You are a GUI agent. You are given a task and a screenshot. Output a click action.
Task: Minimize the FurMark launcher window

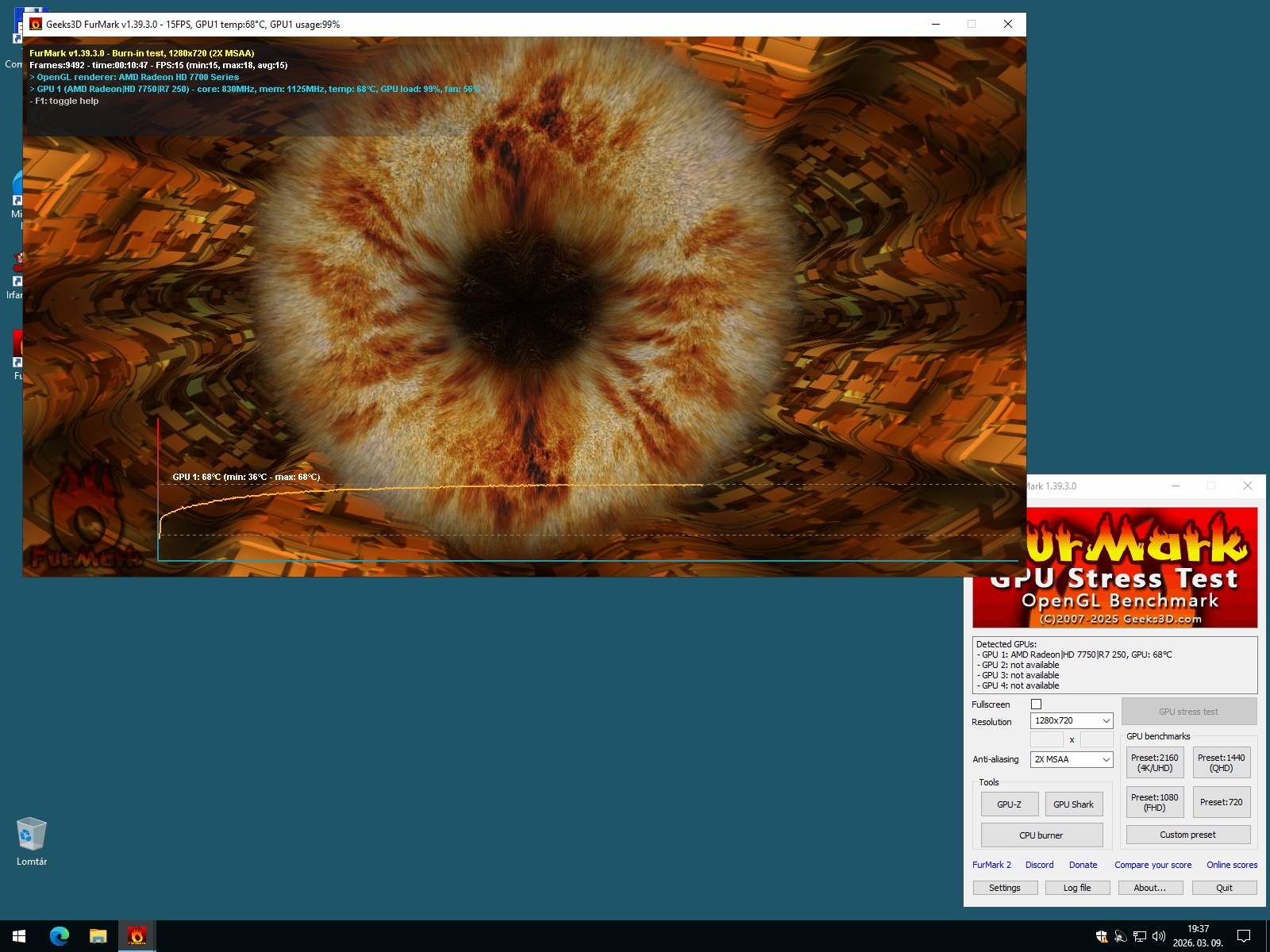click(x=1176, y=486)
